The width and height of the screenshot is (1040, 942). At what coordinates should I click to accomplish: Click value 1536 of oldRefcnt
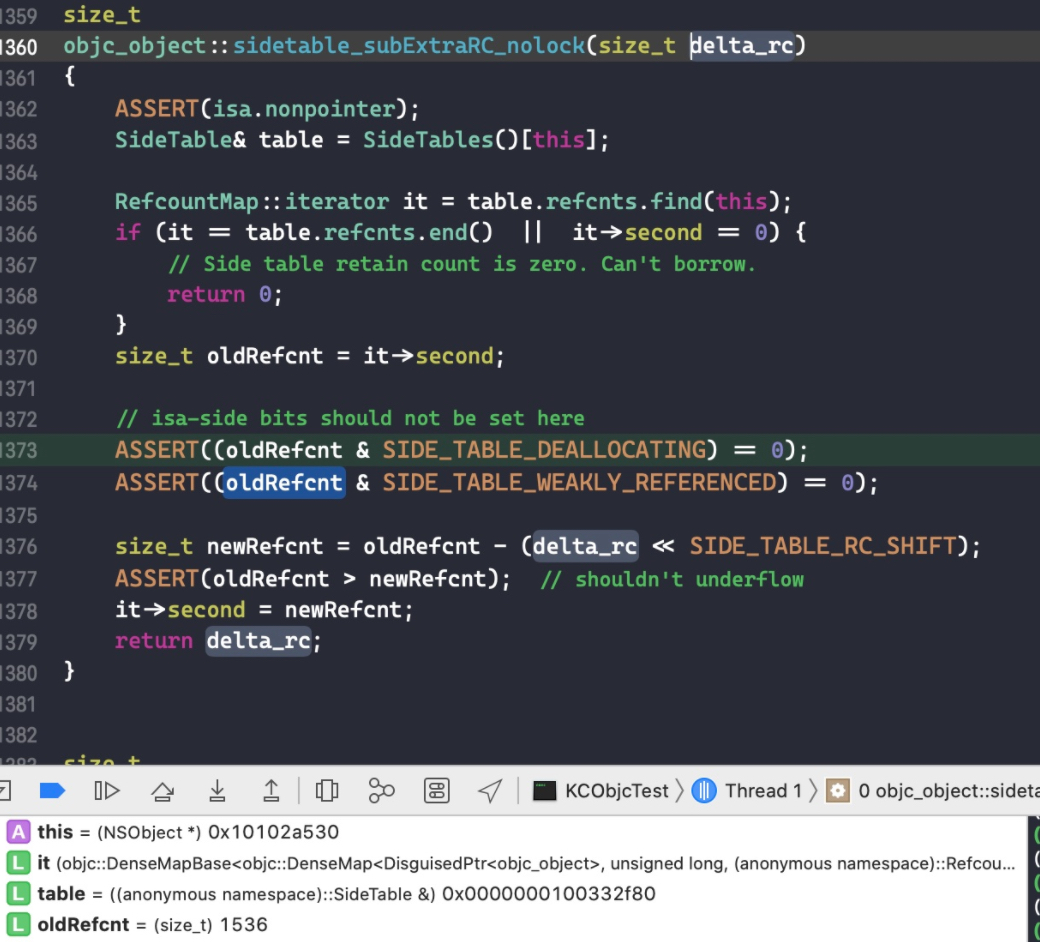243,925
